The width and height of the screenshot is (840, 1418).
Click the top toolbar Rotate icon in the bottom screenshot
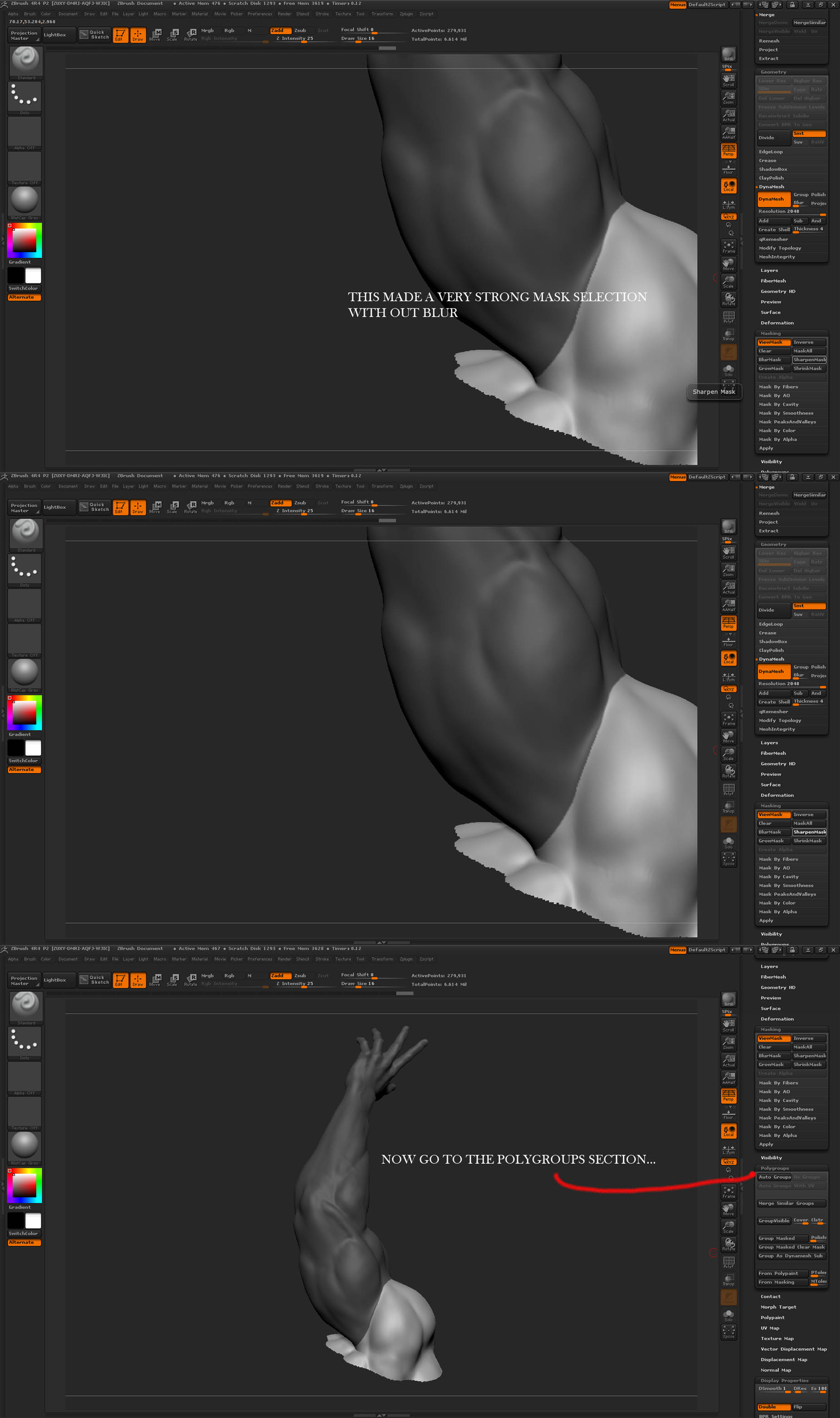(191, 980)
